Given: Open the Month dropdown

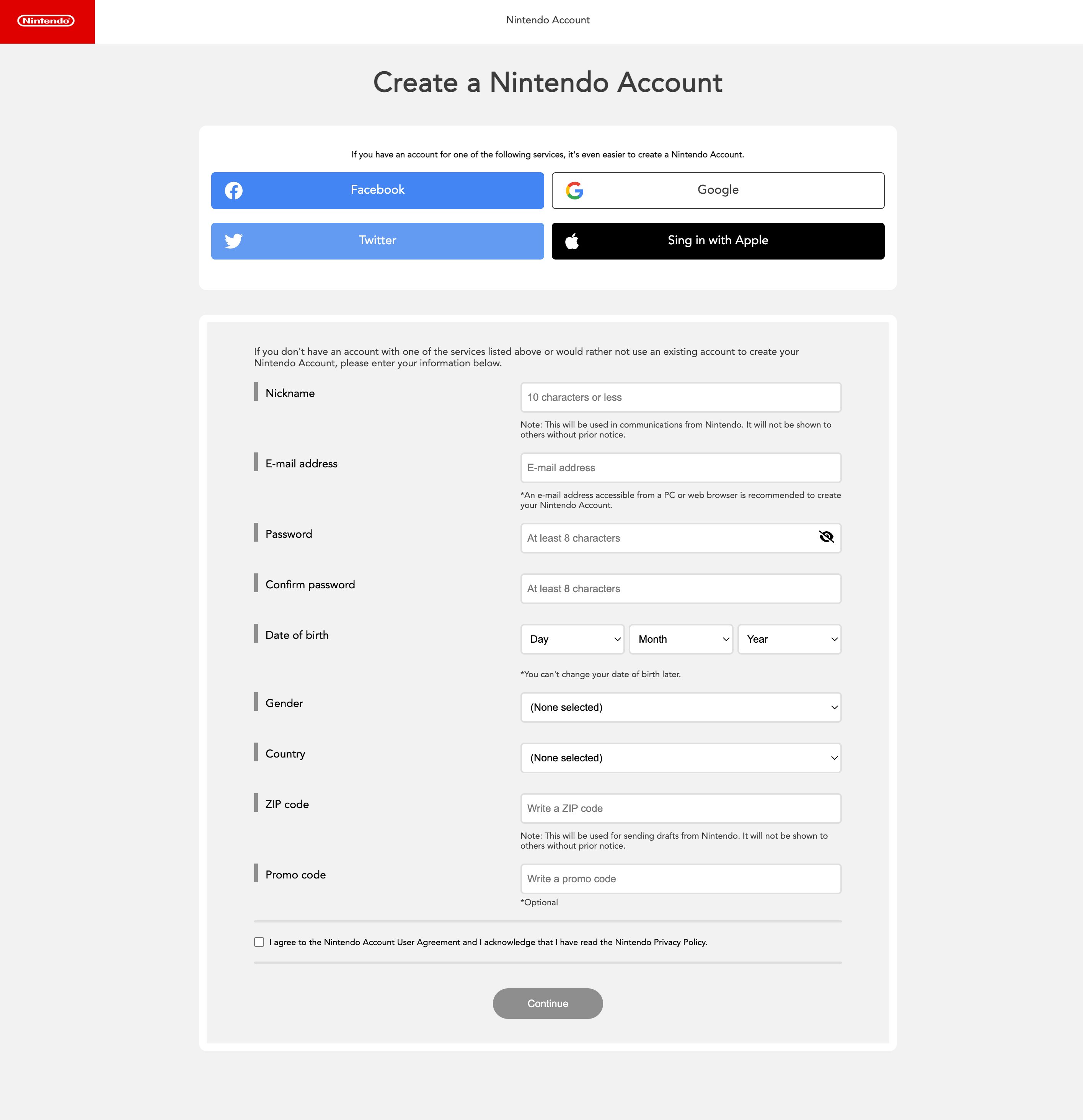Looking at the screenshot, I should (x=681, y=639).
